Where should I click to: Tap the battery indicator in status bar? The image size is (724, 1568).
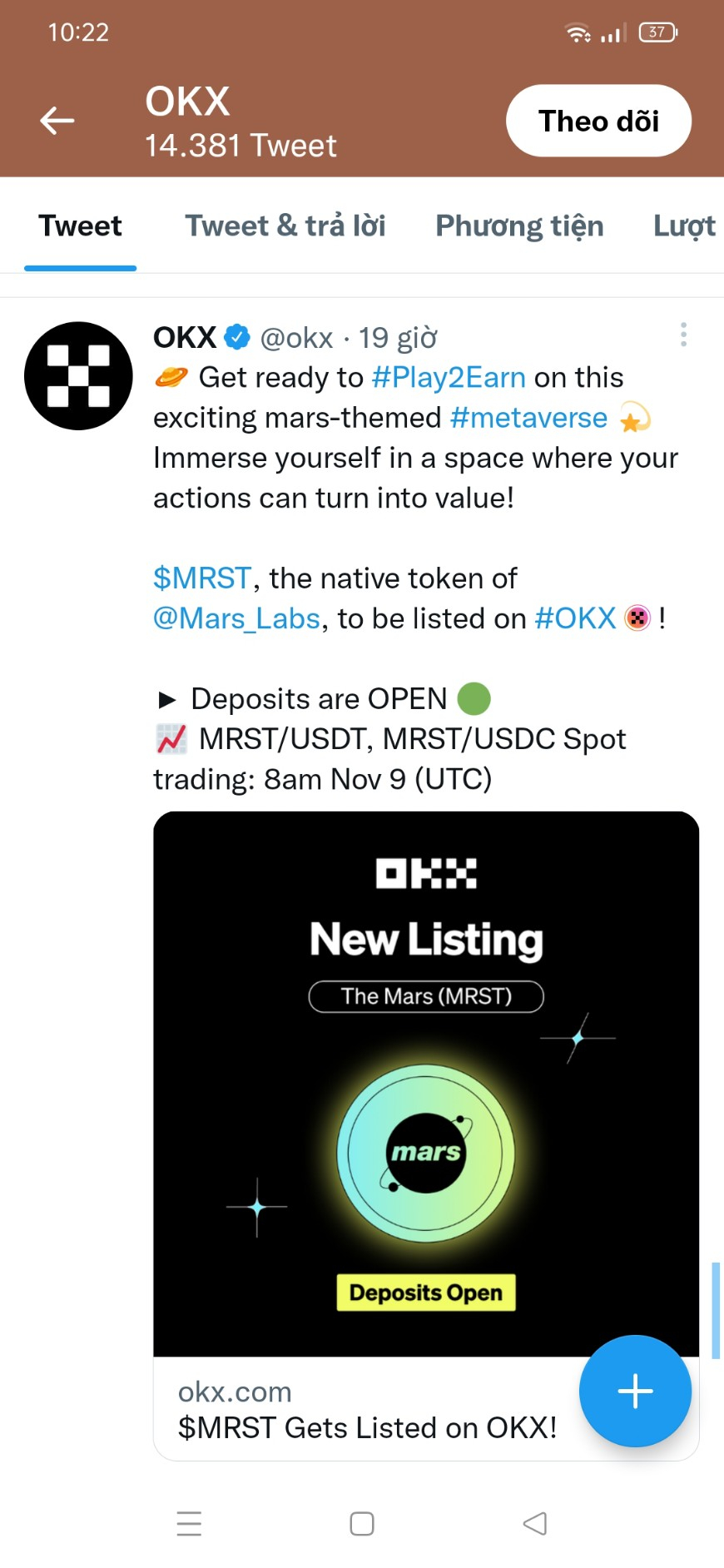(x=657, y=32)
